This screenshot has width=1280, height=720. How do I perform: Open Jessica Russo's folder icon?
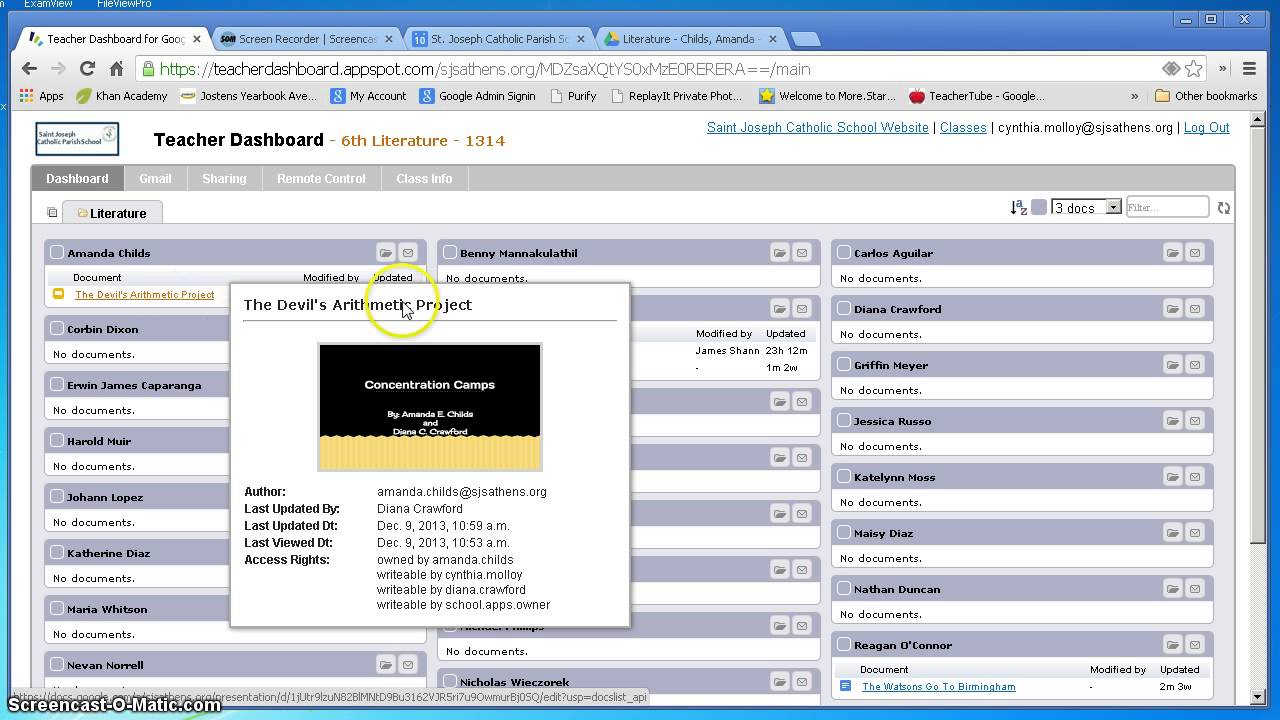[1172, 421]
